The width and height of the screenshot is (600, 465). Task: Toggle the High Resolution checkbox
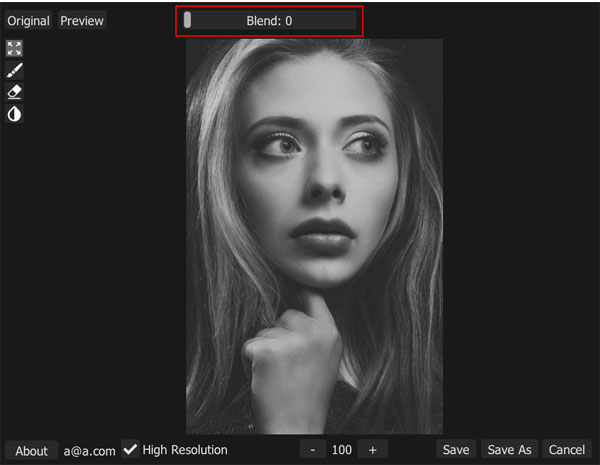tap(131, 450)
